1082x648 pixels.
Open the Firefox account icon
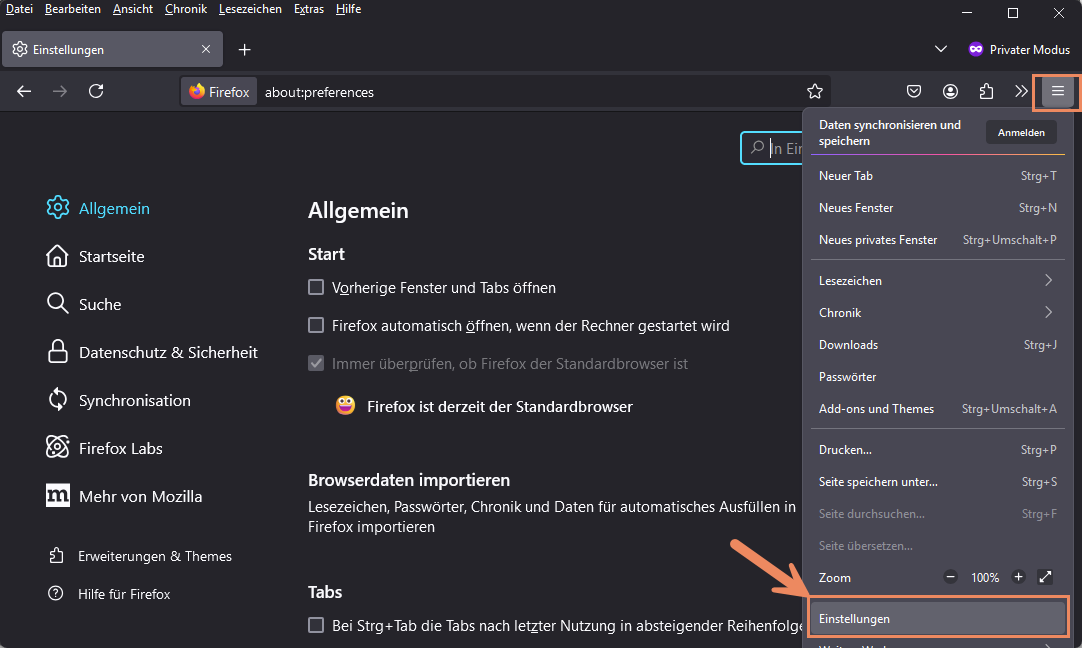(x=950, y=91)
